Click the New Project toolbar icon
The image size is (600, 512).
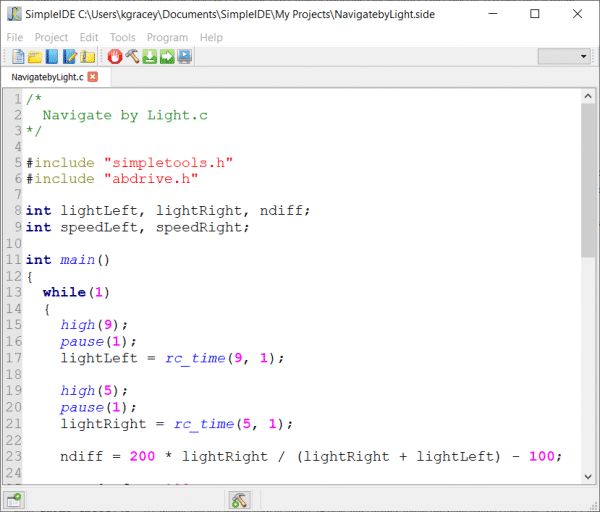(16, 56)
